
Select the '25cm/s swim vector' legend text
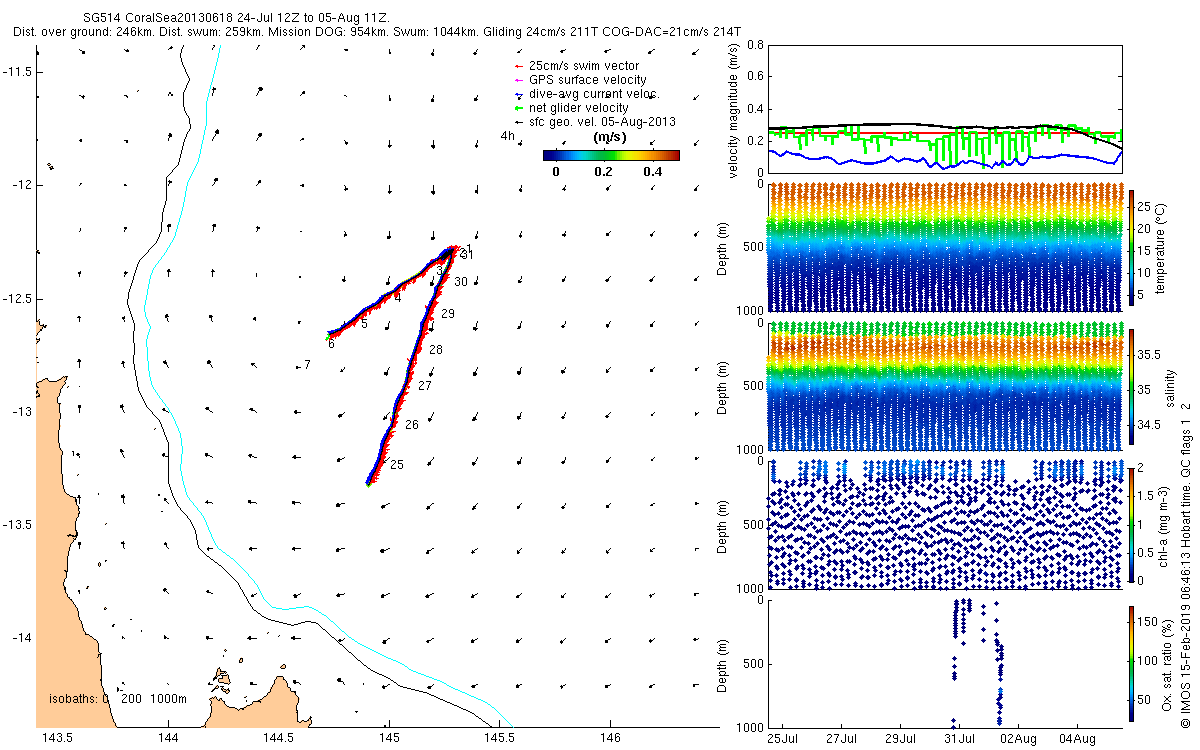click(x=584, y=66)
